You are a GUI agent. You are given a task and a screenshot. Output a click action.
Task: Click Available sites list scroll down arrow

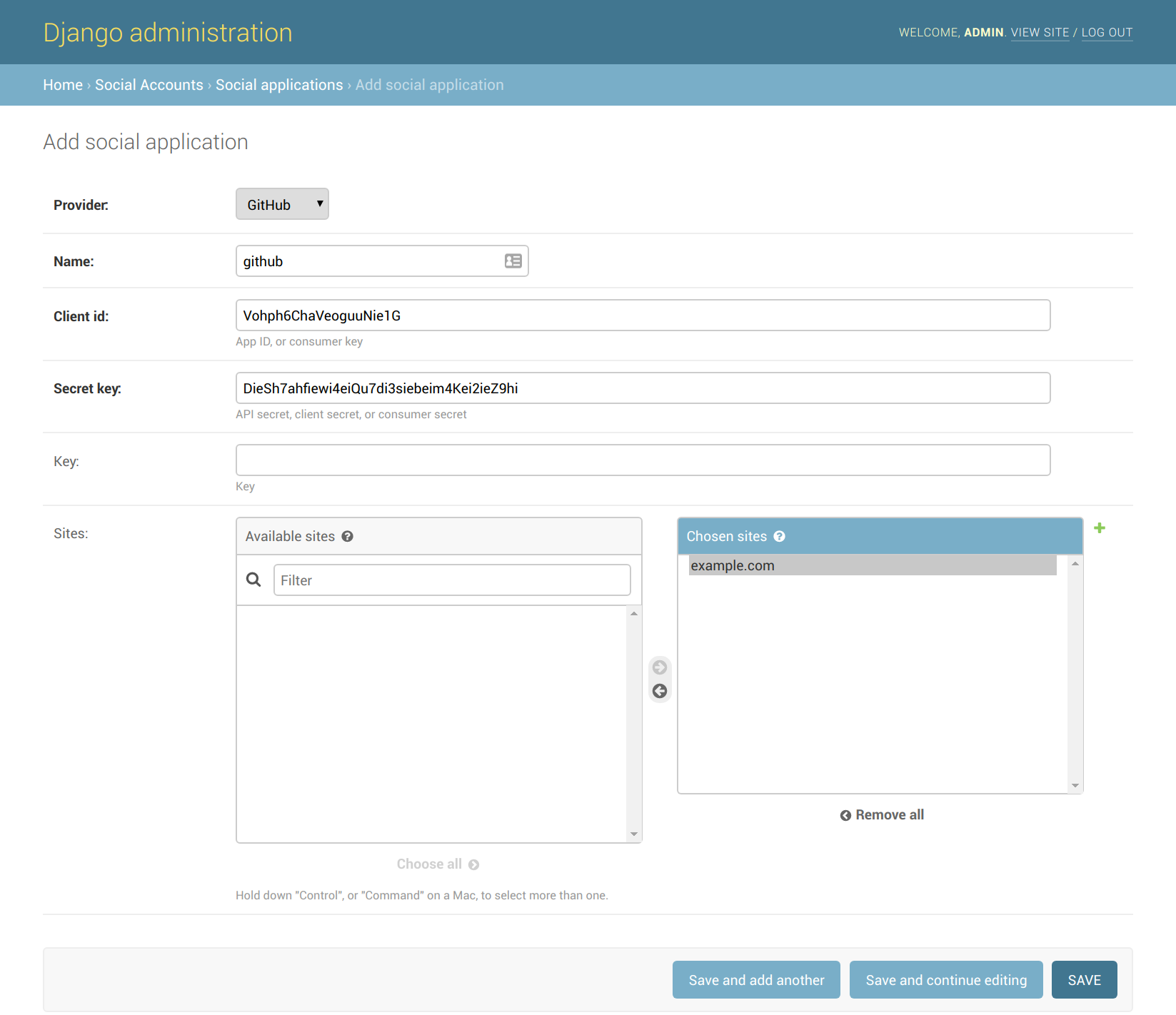pyautogui.click(x=634, y=834)
